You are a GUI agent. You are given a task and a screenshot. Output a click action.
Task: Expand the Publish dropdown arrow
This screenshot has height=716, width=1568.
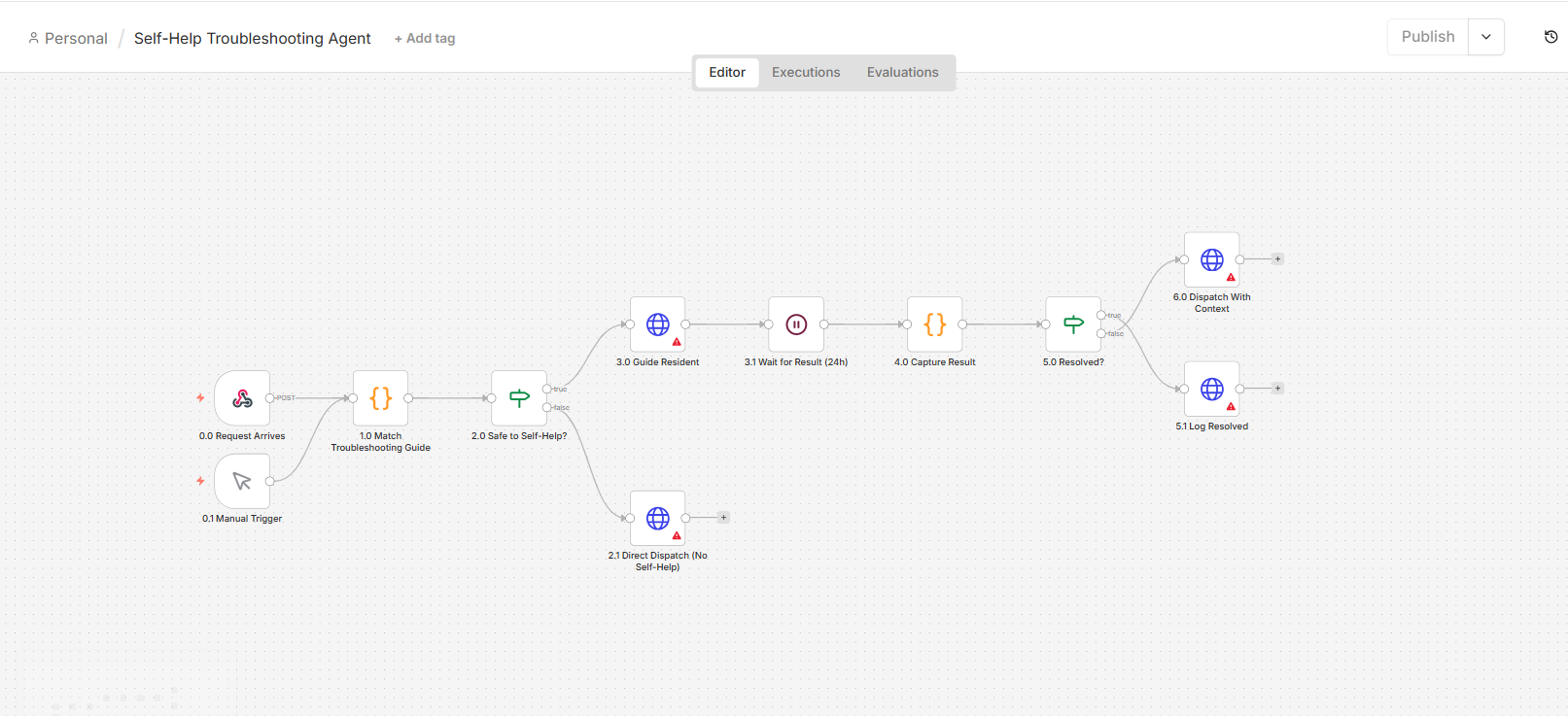1486,37
